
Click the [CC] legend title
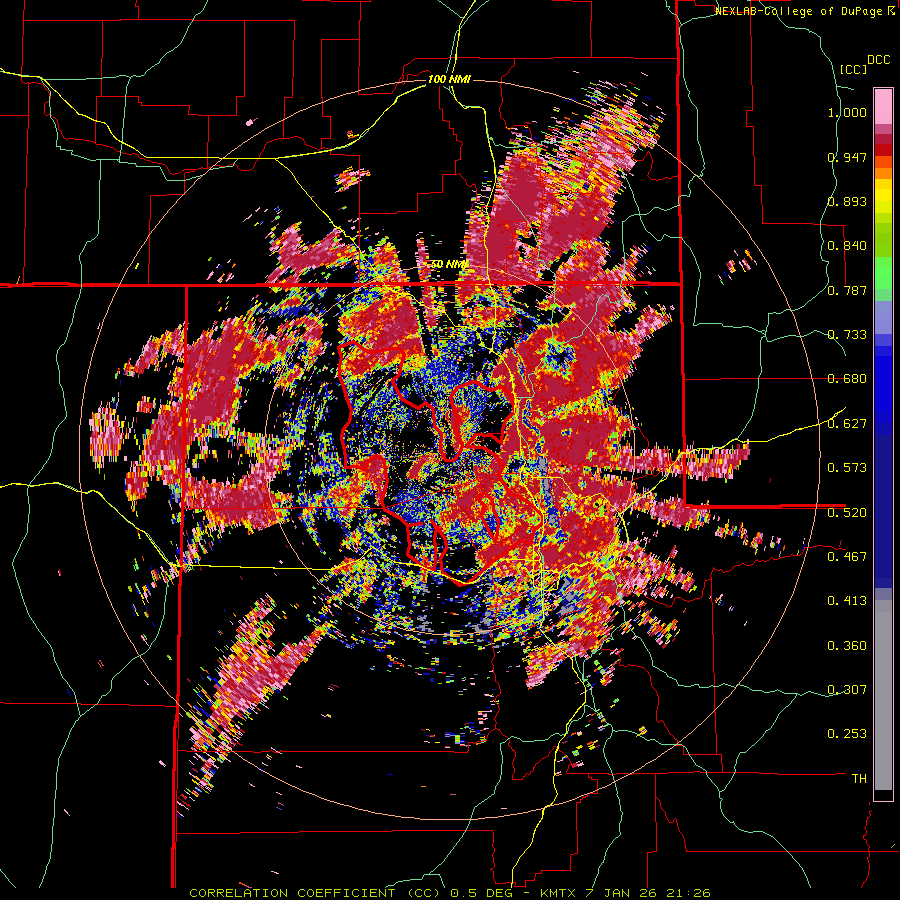854,69
